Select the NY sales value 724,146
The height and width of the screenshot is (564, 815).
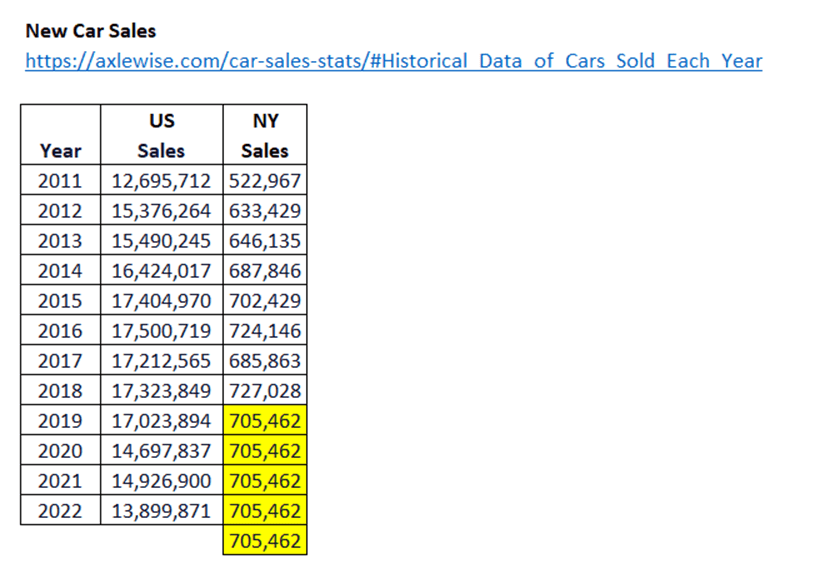(x=265, y=331)
